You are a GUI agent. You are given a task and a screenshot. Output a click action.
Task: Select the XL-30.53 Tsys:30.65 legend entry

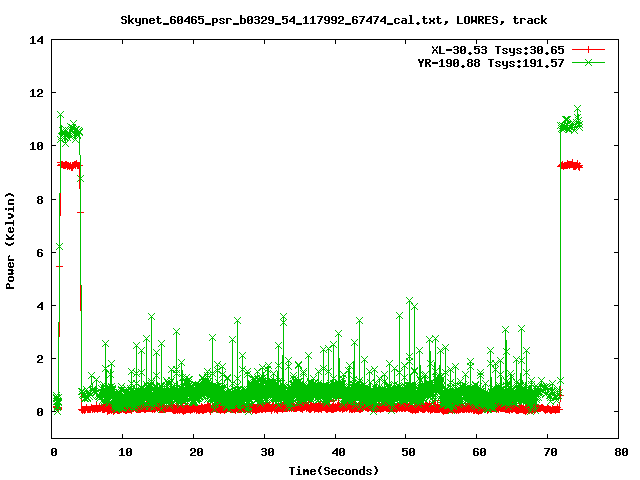[498, 50]
